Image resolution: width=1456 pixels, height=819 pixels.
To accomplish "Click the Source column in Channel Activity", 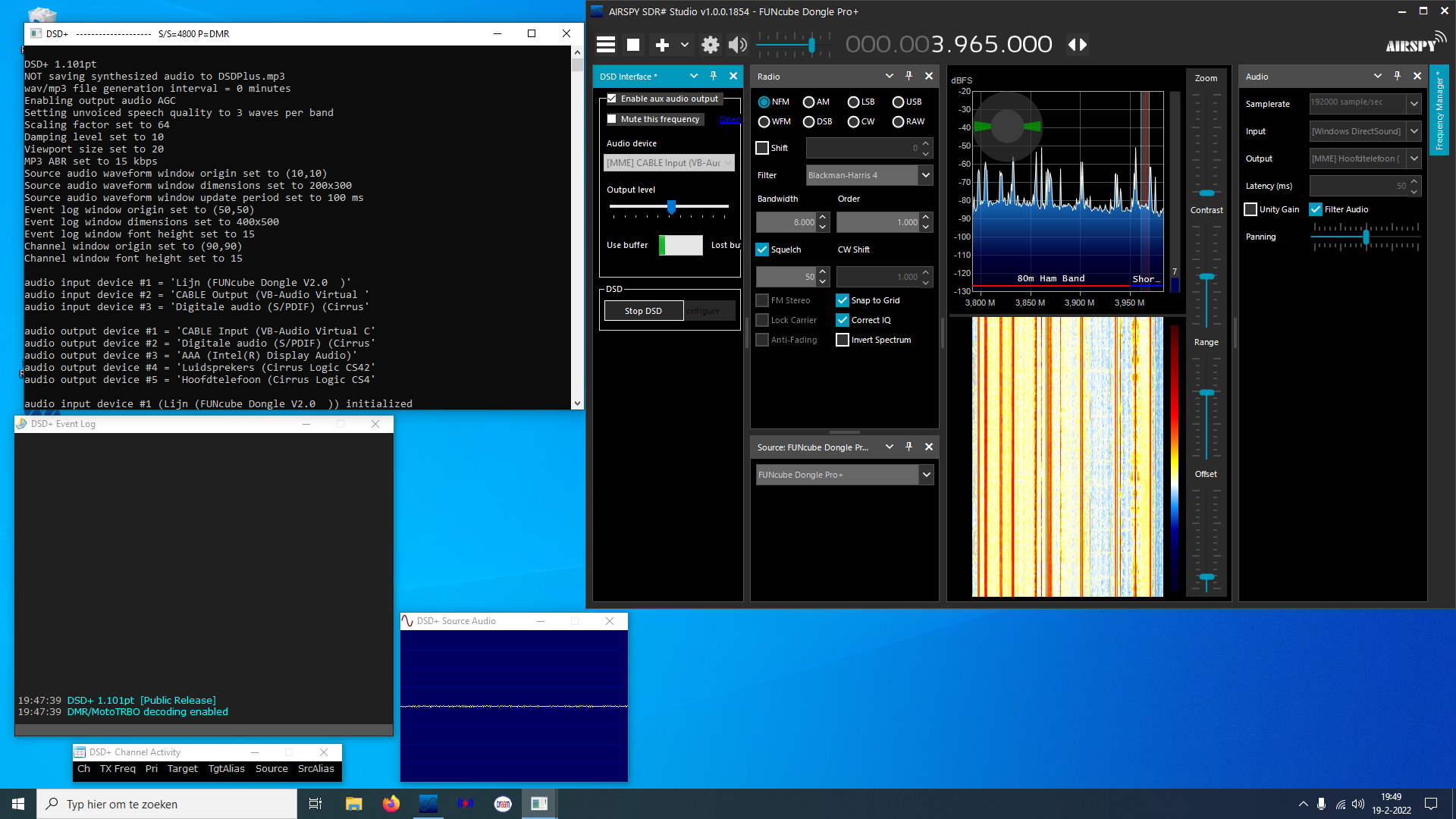I will [x=271, y=769].
